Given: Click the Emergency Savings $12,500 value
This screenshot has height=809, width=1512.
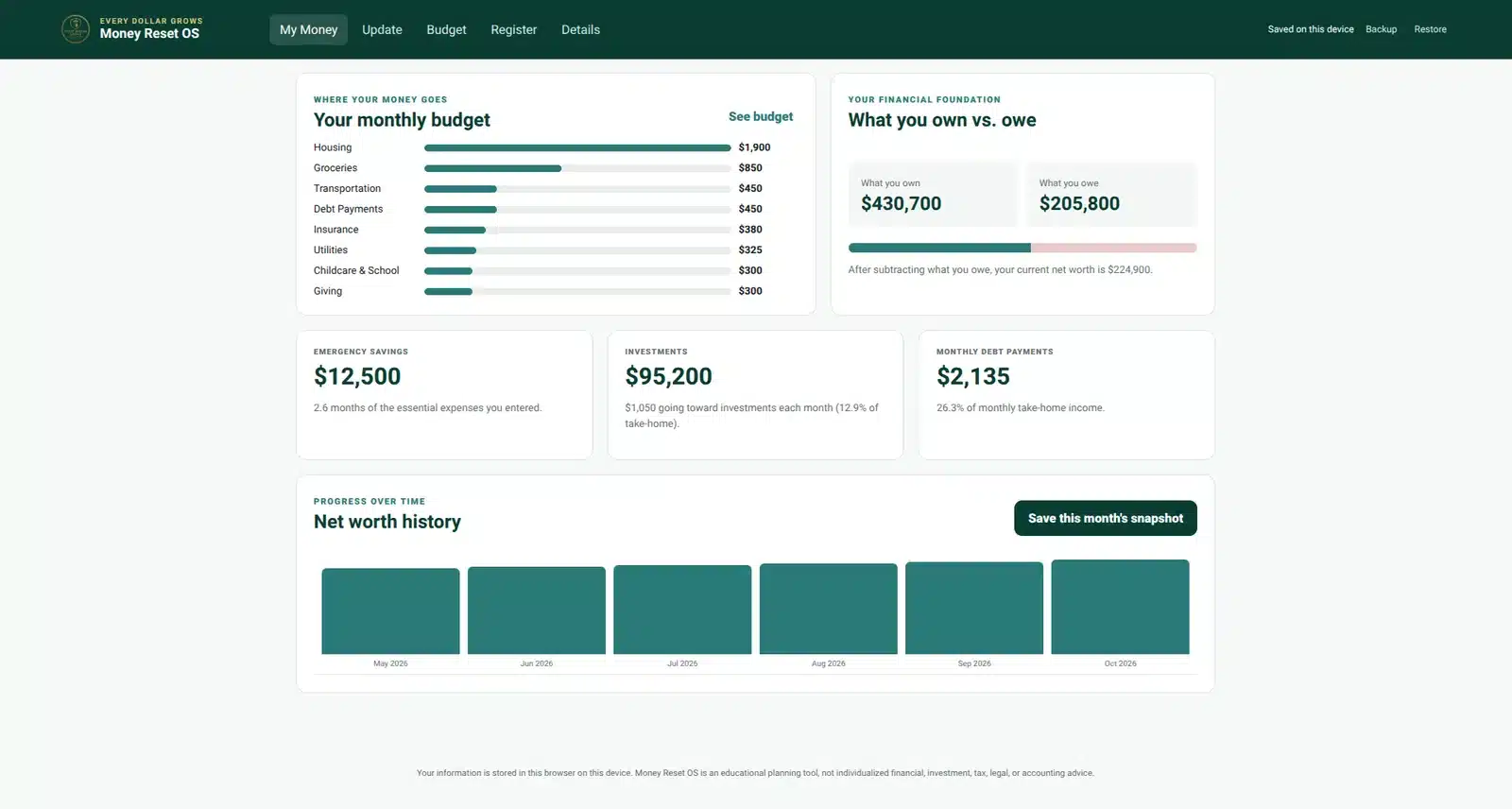Looking at the screenshot, I should [357, 376].
